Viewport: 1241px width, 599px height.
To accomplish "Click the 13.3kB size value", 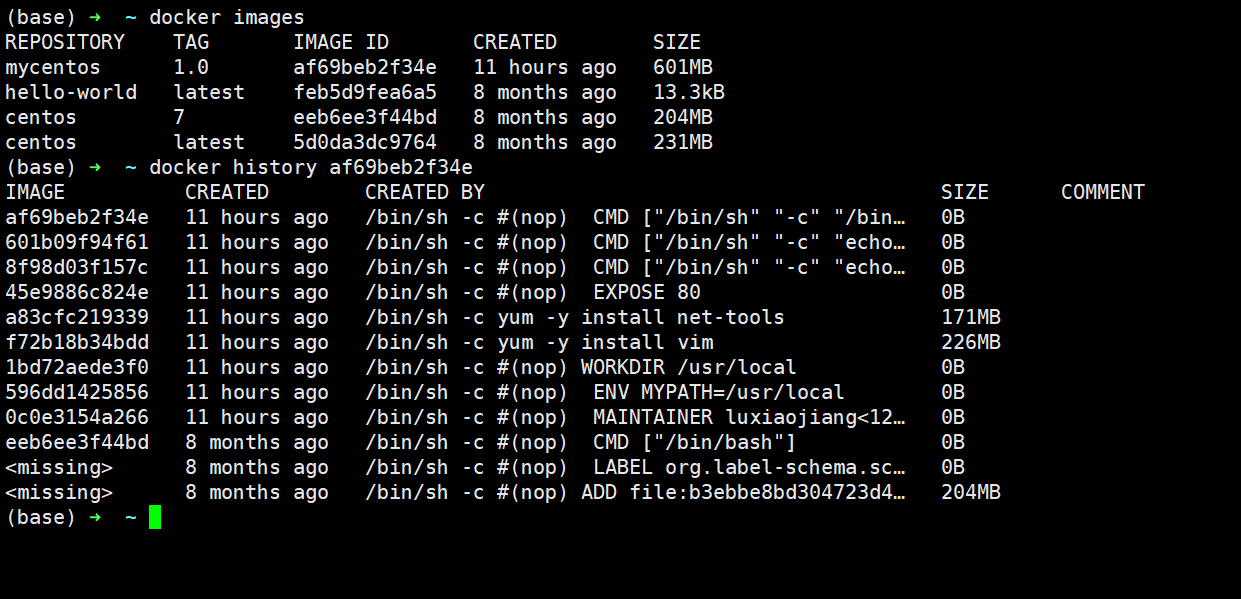I will tap(689, 92).
